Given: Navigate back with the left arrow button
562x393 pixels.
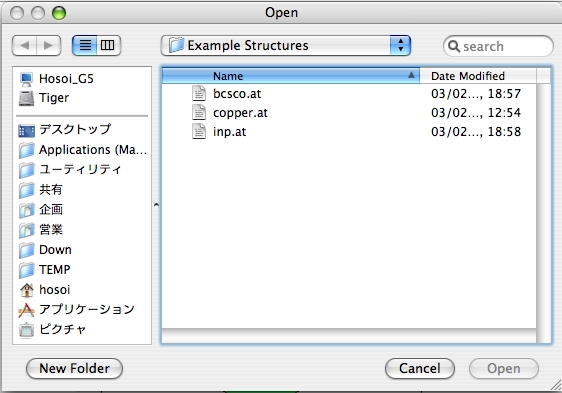Looking at the screenshot, I should [x=24, y=46].
